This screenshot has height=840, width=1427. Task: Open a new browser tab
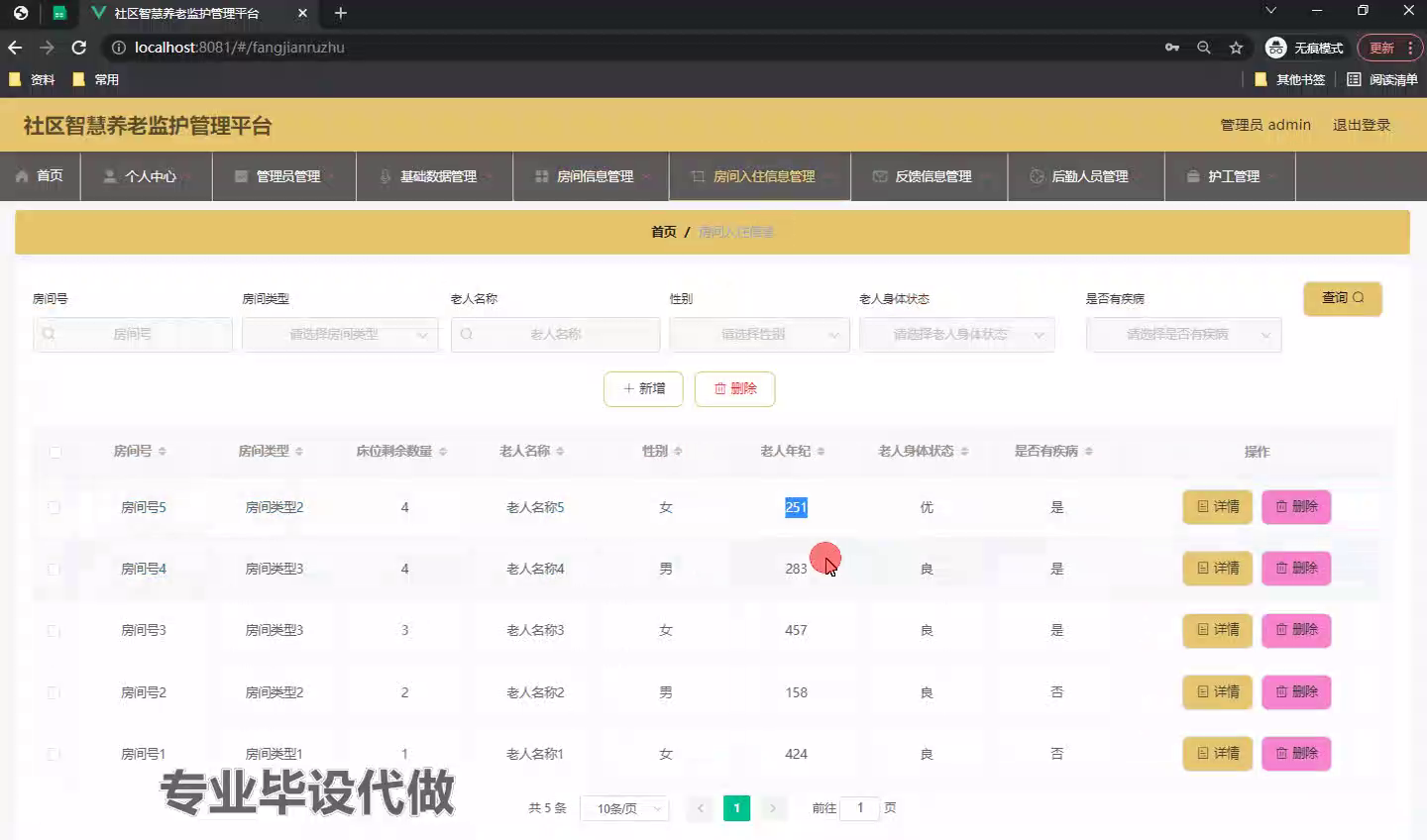point(340,13)
